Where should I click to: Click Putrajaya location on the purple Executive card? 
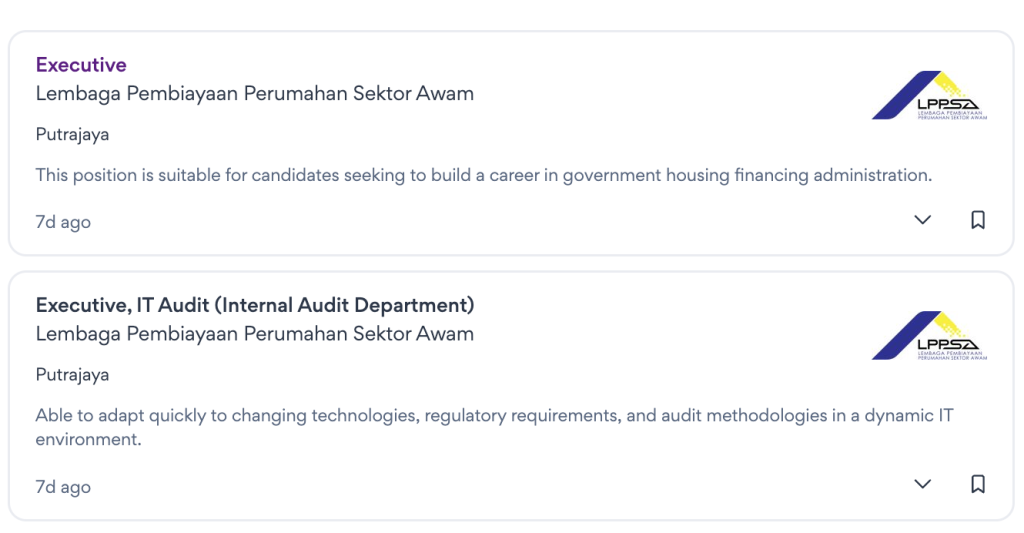click(72, 135)
